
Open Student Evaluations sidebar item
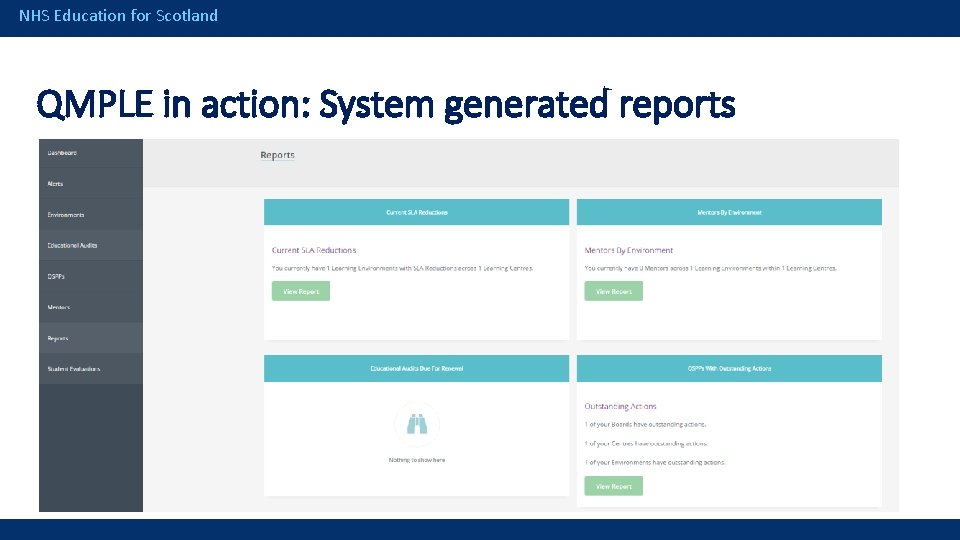91,369
